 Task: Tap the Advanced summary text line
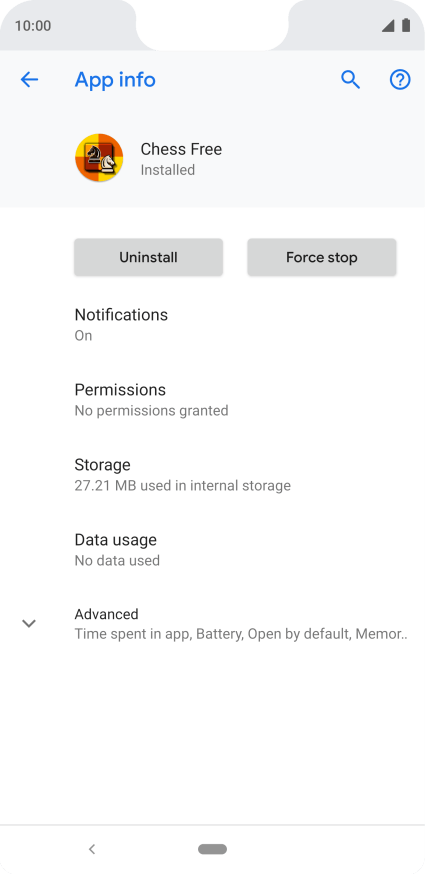point(241,634)
